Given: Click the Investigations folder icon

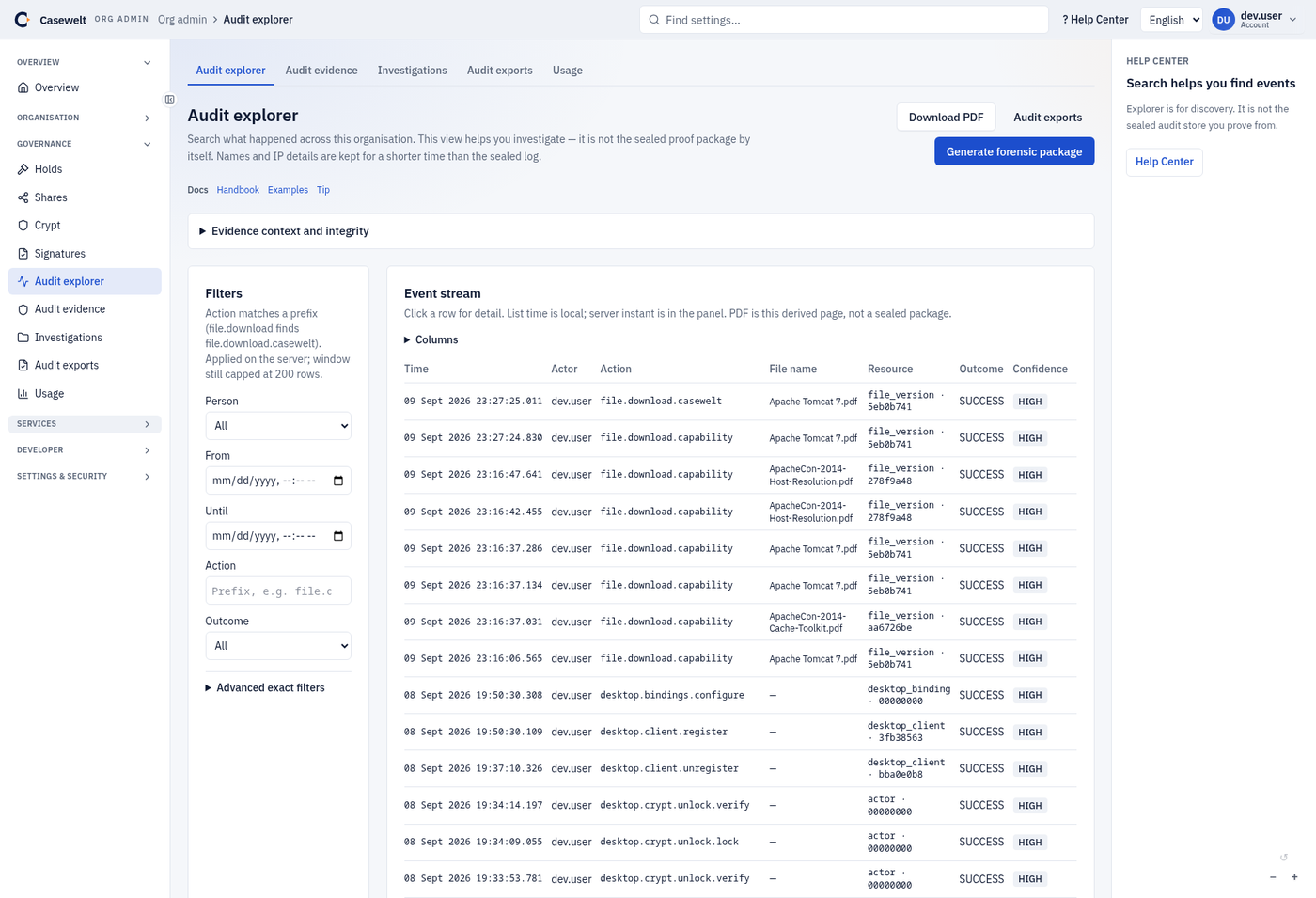Looking at the screenshot, I should tap(23, 338).
